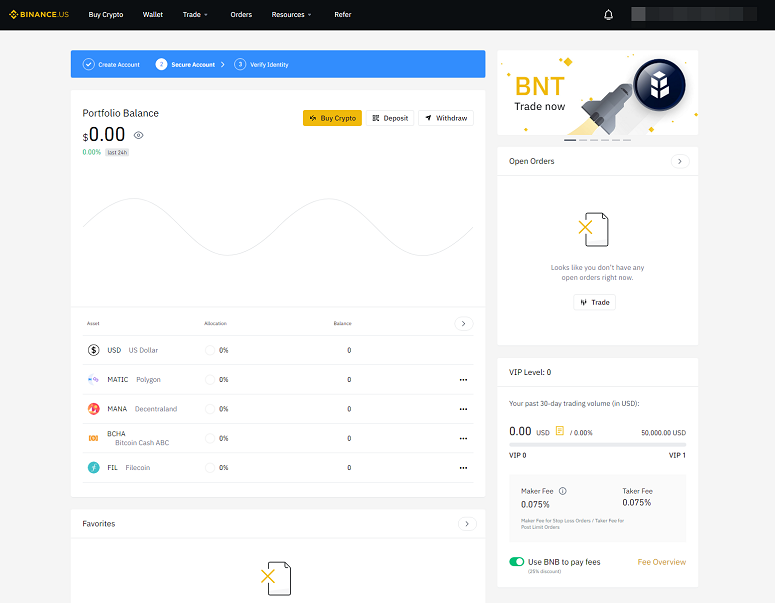Expand the asset list arrow button
The image size is (775, 603).
[x=464, y=323]
